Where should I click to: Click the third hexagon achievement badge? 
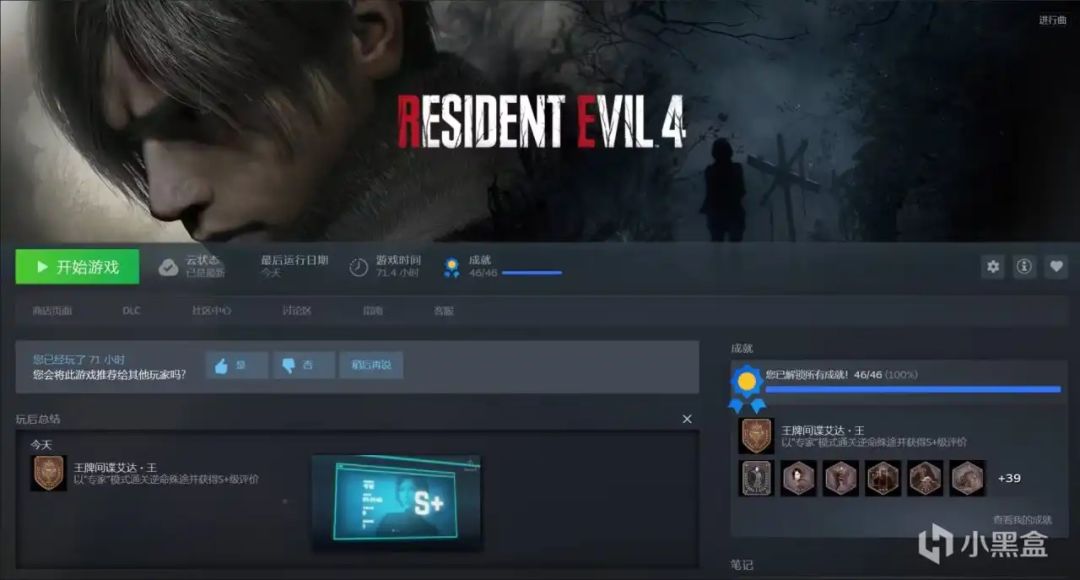pos(841,478)
